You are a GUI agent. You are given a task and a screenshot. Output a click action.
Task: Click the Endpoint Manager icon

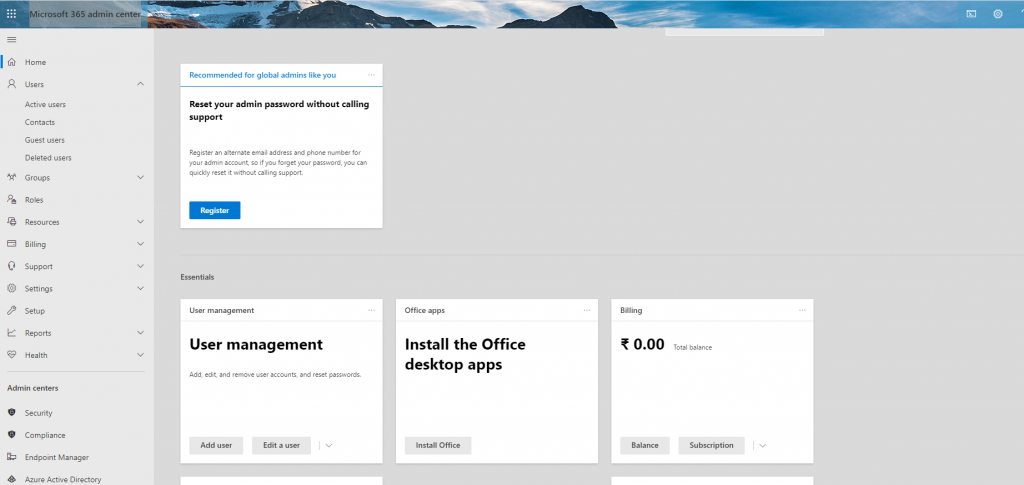click(11, 457)
